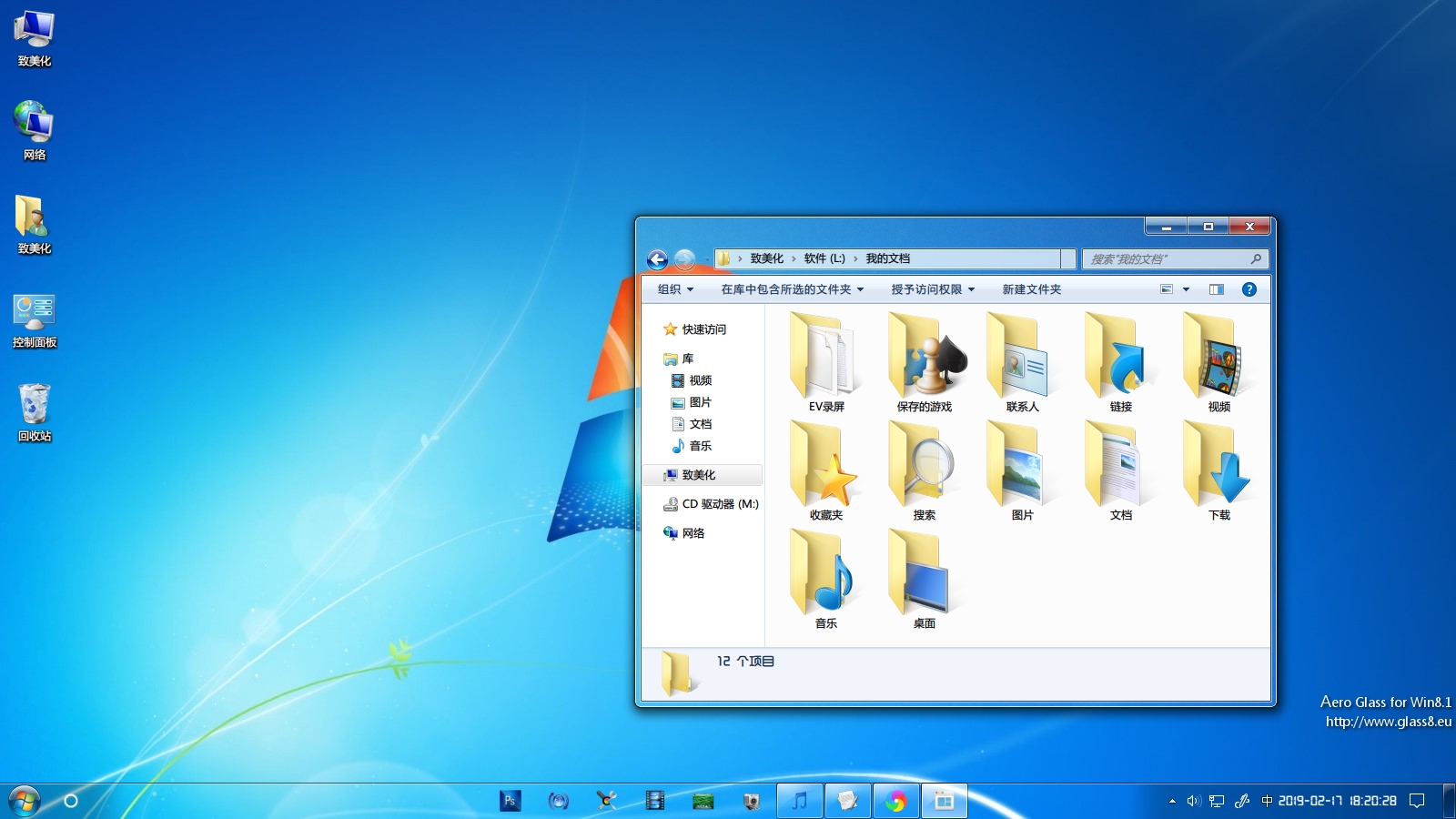Open the colorful browser icon on the taskbar

pos(896,801)
